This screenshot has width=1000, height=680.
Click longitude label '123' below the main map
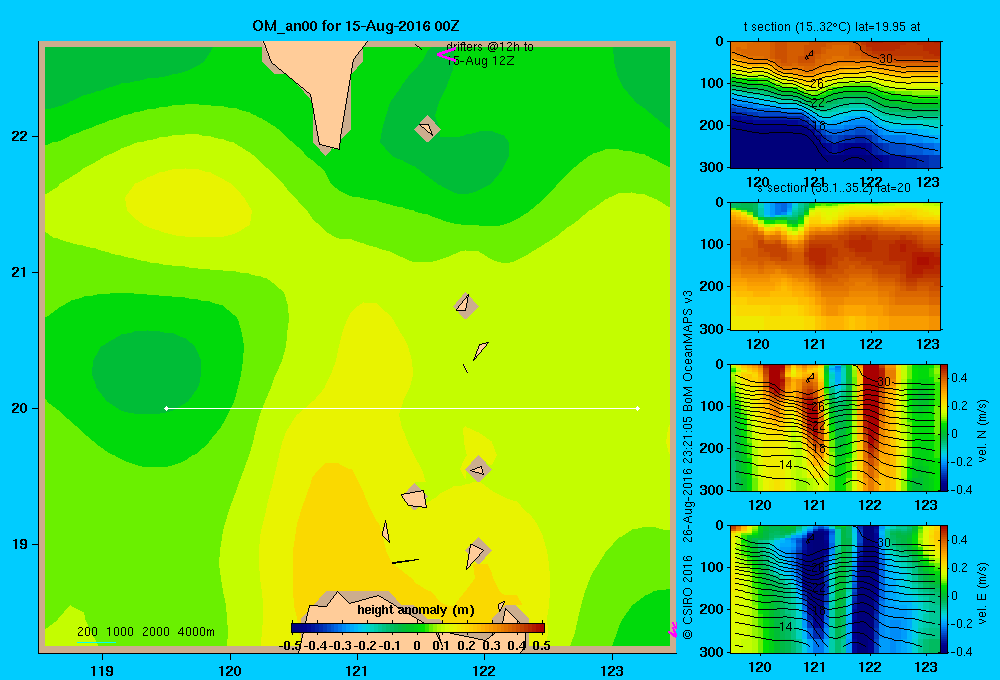tap(612, 670)
